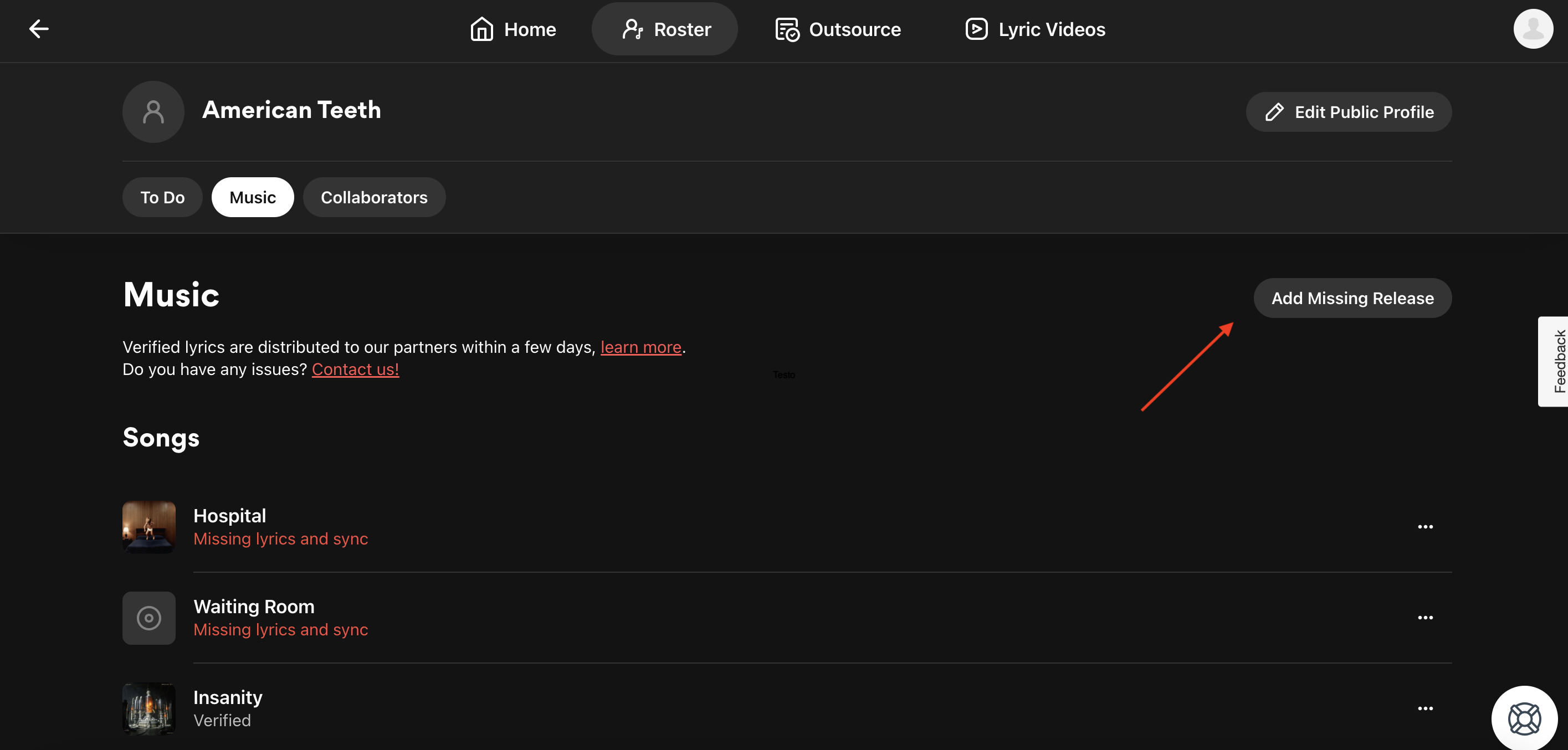
Task: Click the back arrow icon
Action: pyautogui.click(x=39, y=29)
